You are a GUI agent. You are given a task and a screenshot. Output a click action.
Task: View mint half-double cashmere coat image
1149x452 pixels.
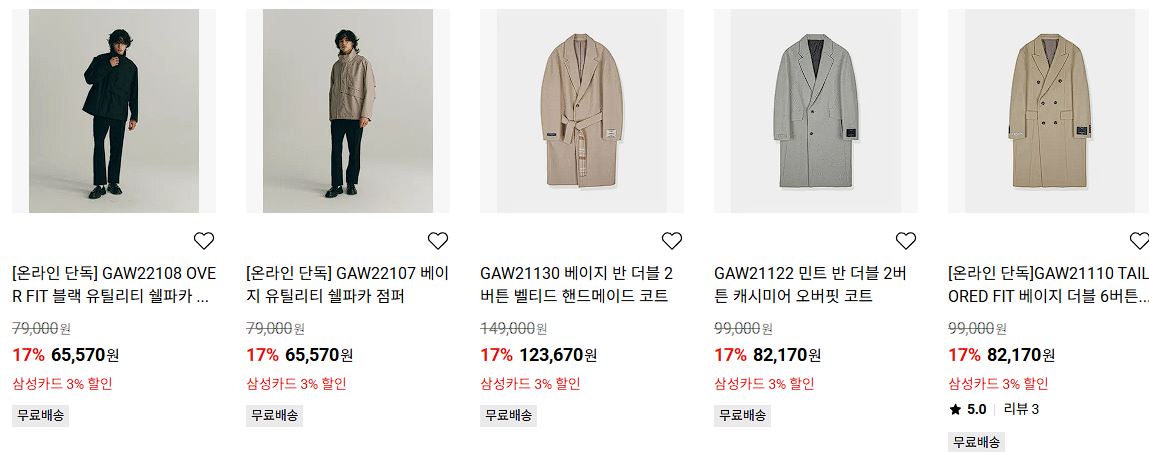coord(816,111)
